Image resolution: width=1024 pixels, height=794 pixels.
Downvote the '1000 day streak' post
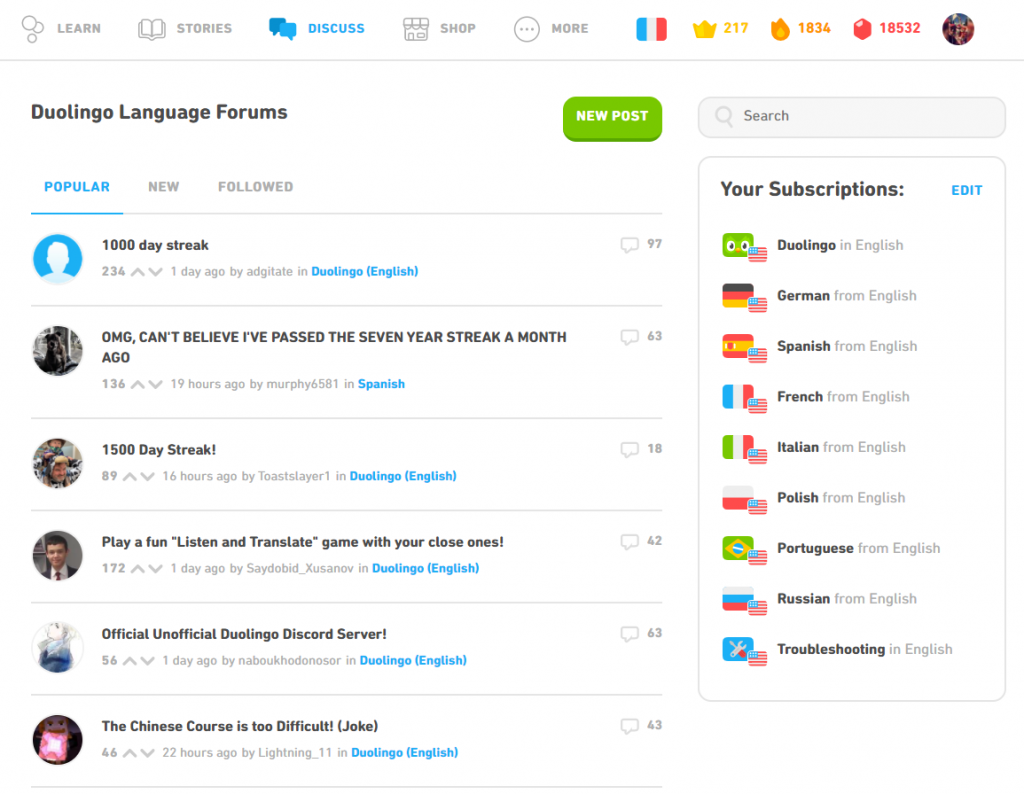point(155,272)
